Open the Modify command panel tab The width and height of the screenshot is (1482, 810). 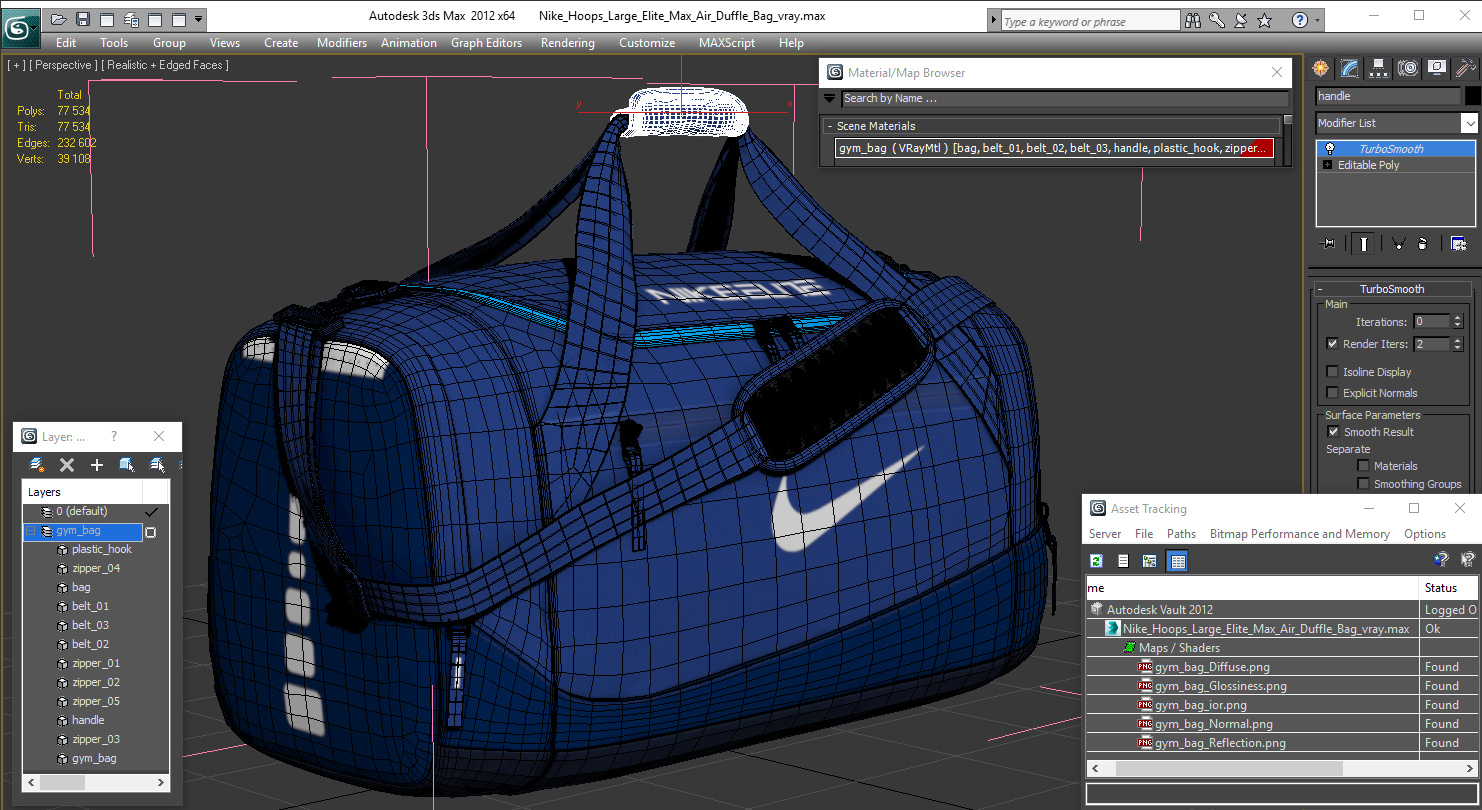click(x=1350, y=68)
